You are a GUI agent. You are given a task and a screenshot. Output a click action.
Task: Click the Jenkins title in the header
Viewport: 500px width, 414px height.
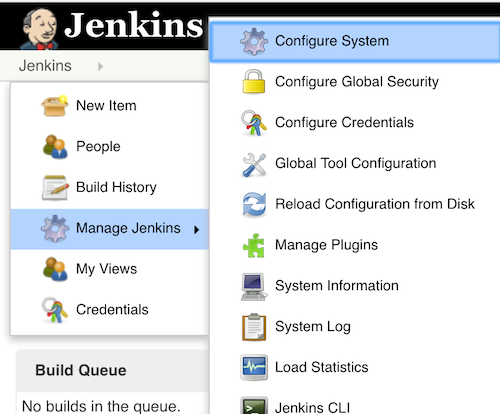133,25
